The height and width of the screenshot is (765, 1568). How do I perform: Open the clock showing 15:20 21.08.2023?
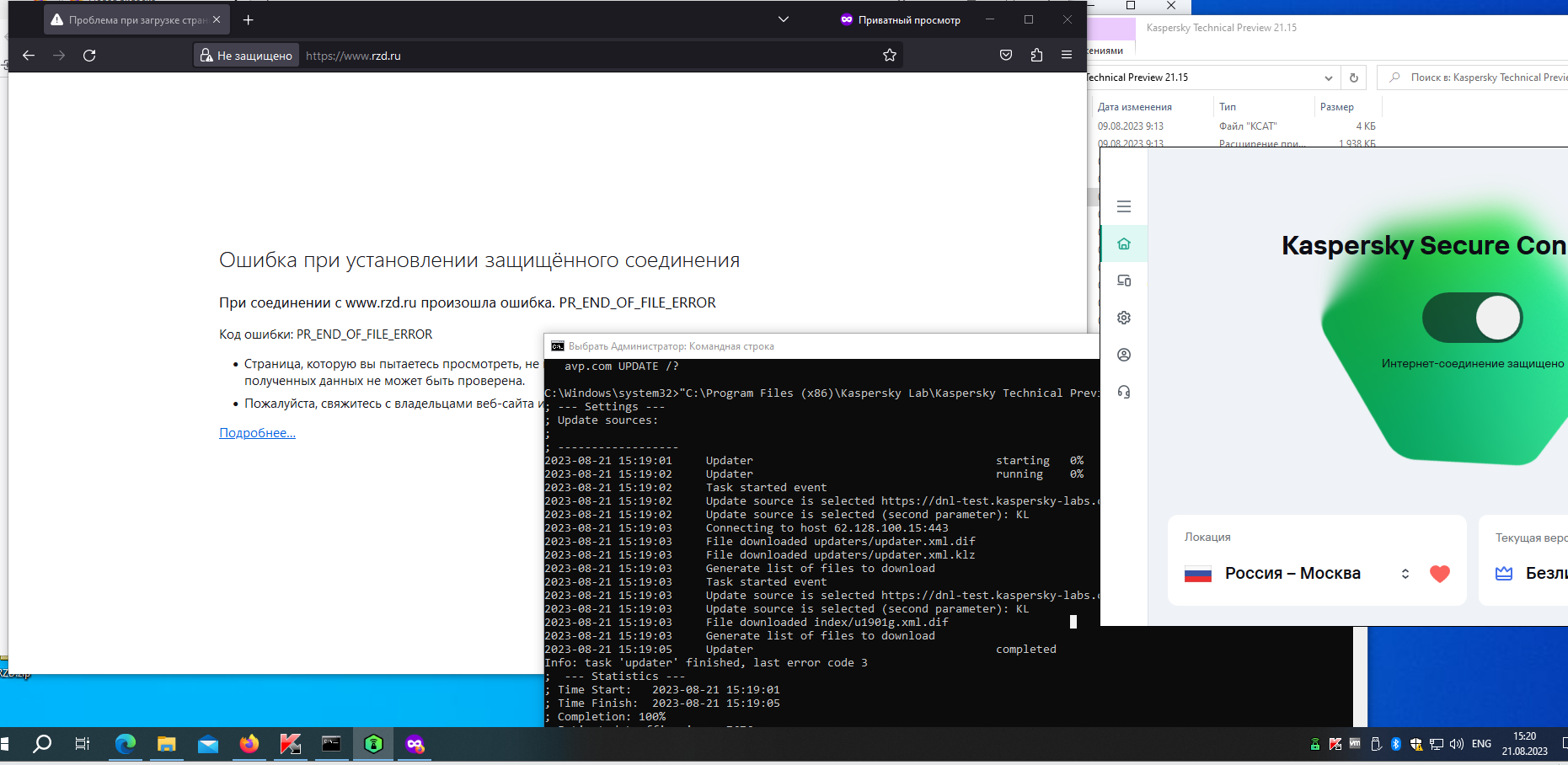(1525, 744)
